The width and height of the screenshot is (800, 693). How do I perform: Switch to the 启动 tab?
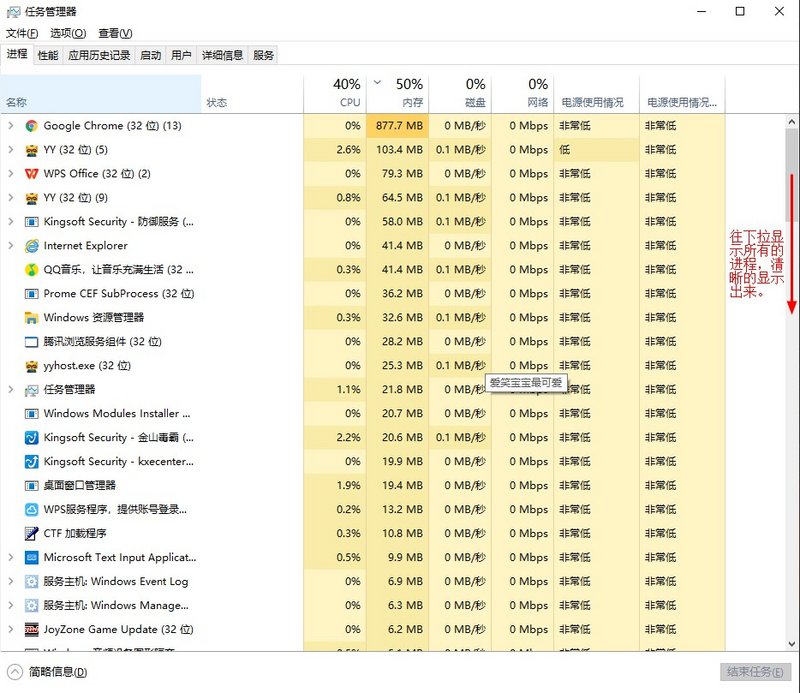(151, 55)
